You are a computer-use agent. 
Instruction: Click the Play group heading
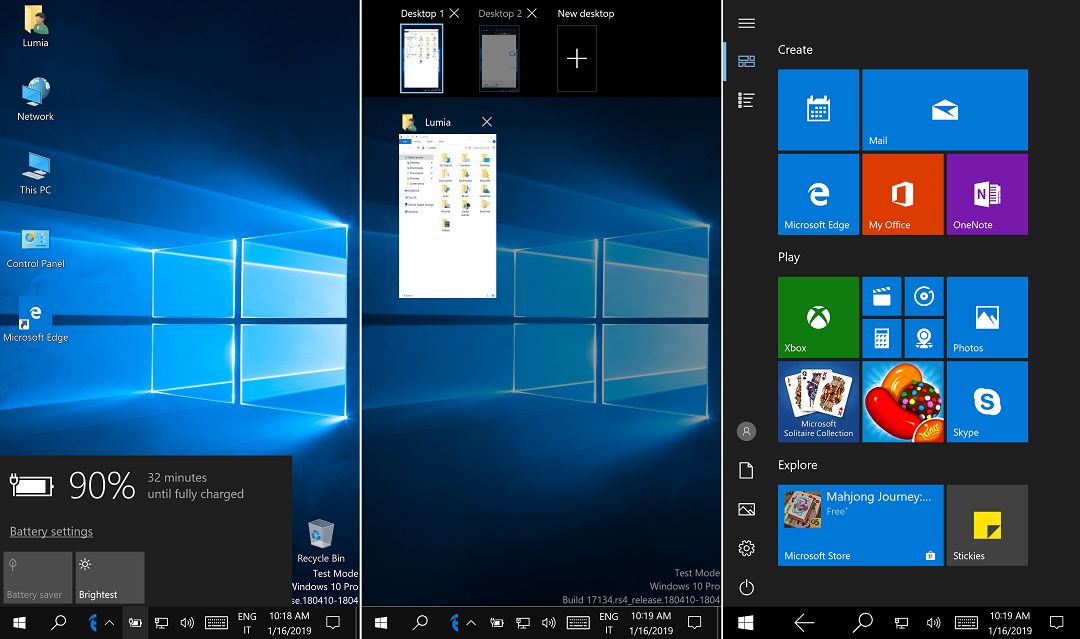point(789,257)
